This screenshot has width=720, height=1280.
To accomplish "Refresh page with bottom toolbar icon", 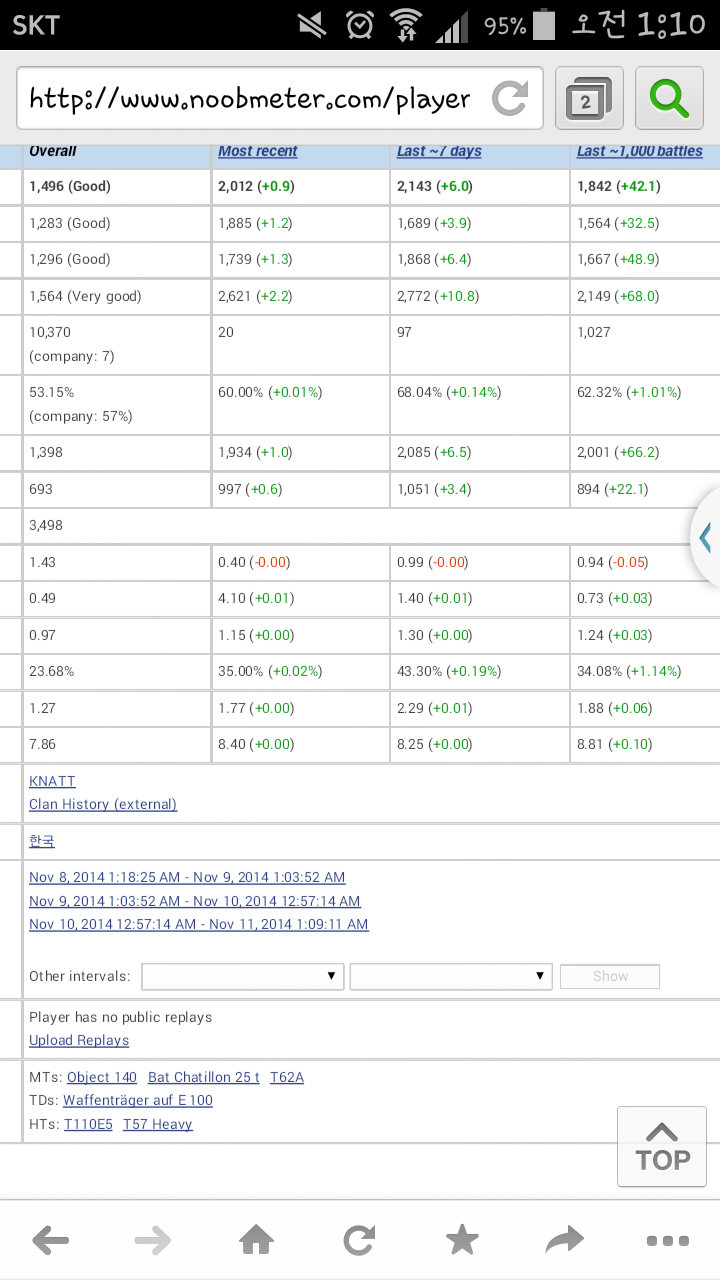I will tap(359, 1241).
